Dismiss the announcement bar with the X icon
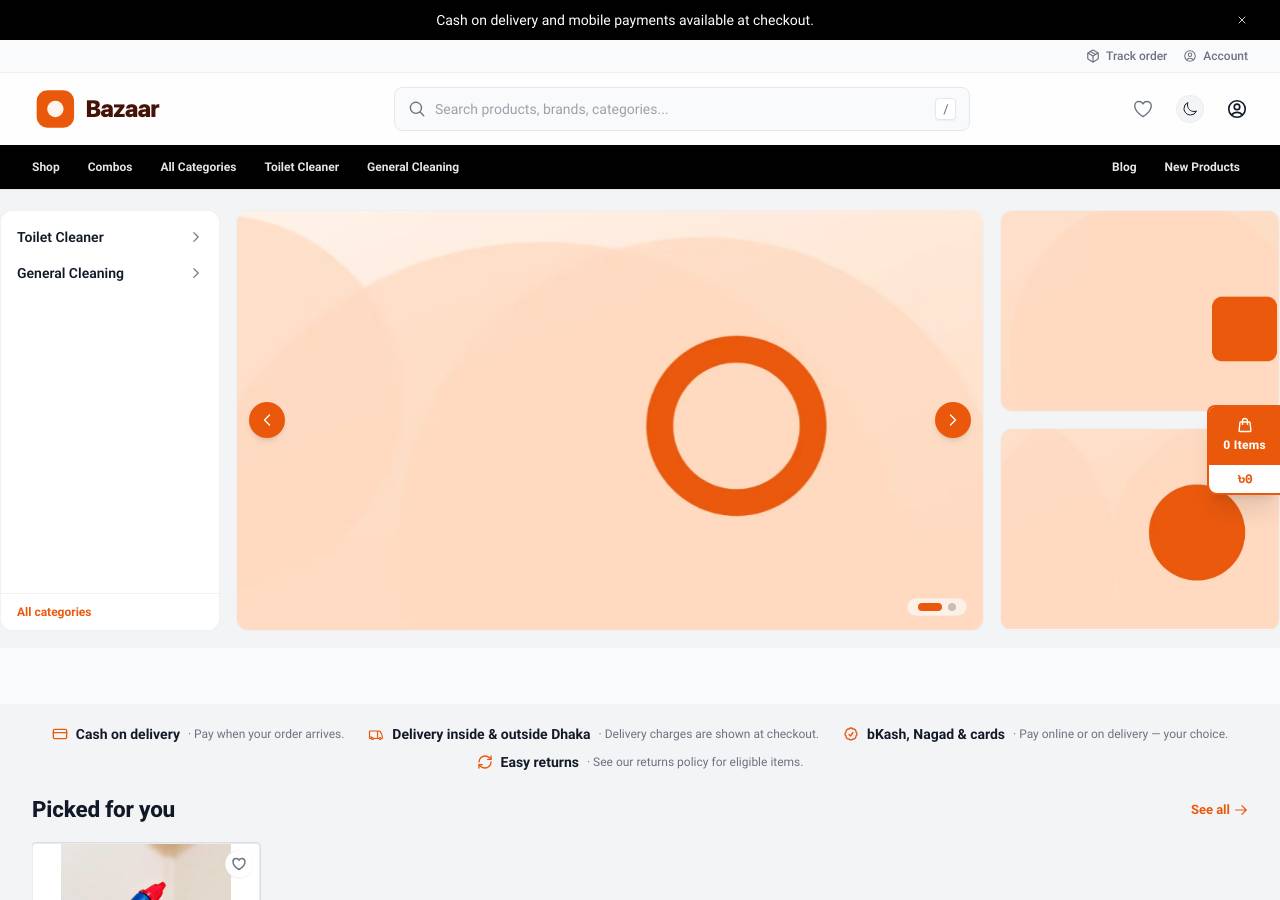Viewport: 1280px width, 900px height. (1242, 20)
